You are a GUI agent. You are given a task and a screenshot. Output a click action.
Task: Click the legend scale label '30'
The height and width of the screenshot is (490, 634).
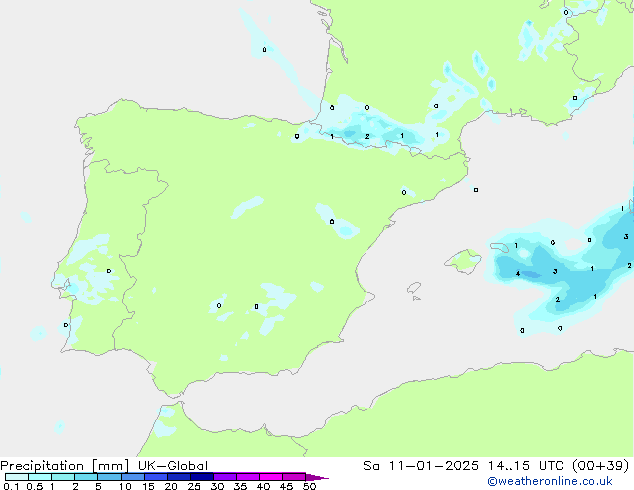coord(217,486)
